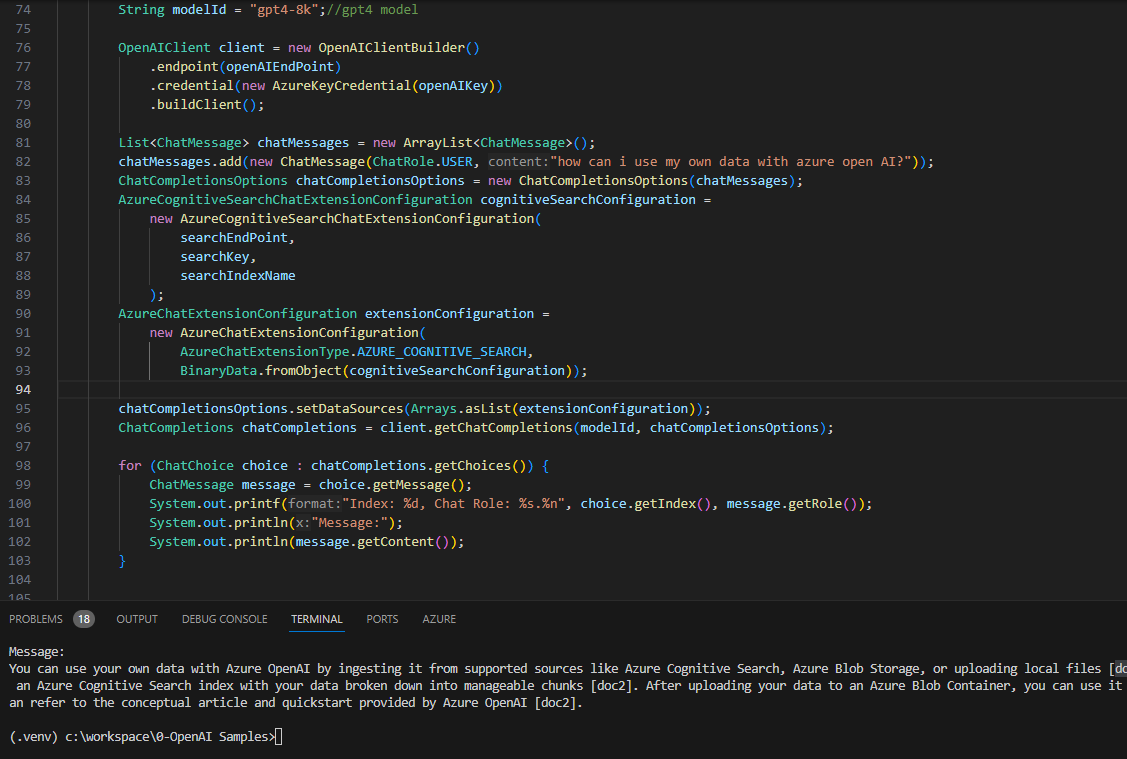Click the gpt4 model comment on line 74
Screen dimensions: 1127x759
coord(370,9)
